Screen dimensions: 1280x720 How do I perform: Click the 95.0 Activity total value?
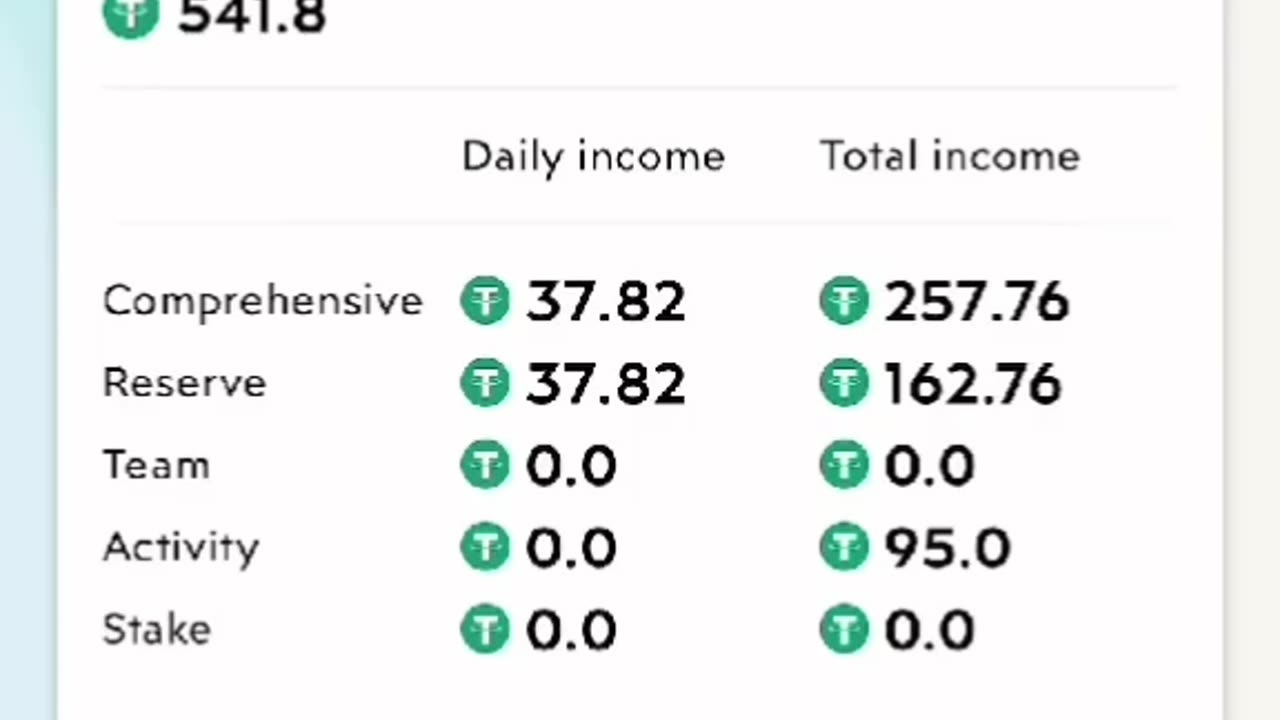(947, 547)
